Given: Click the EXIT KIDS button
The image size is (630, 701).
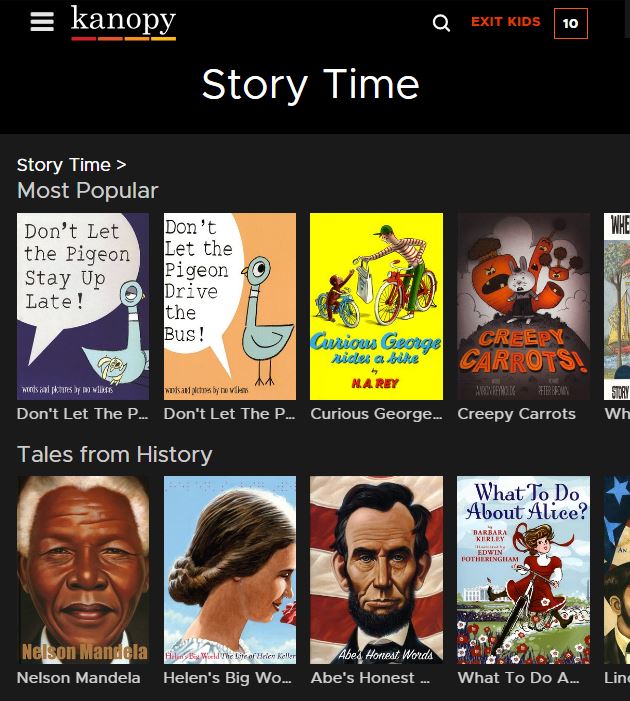Looking at the screenshot, I should coord(506,22).
